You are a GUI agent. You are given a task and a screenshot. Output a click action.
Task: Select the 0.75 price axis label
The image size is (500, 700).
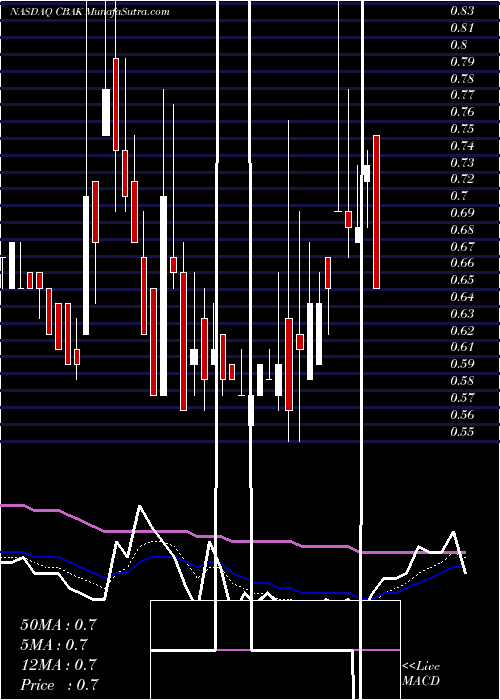tap(462, 129)
